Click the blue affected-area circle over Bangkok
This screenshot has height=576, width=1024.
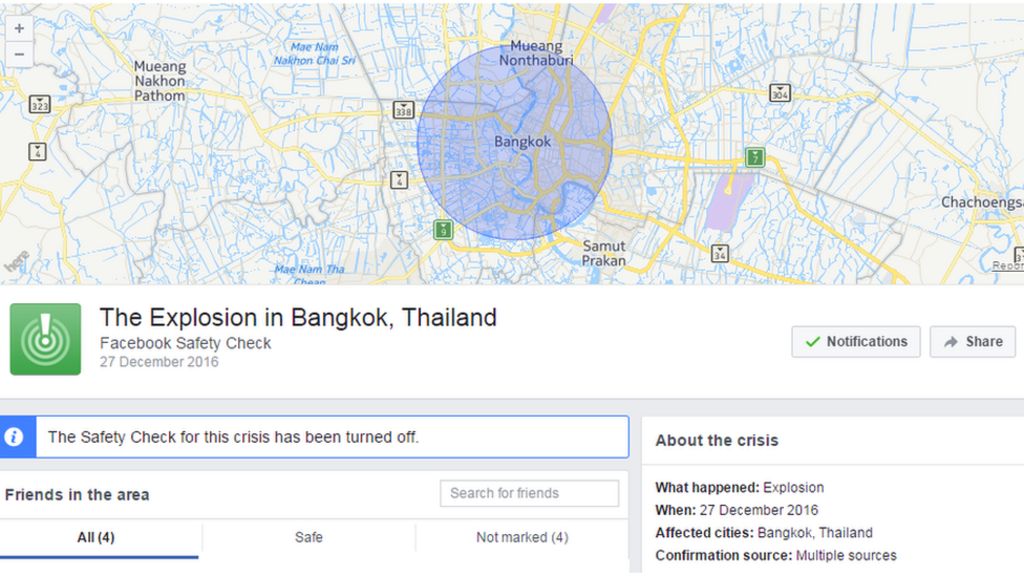click(515, 140)
